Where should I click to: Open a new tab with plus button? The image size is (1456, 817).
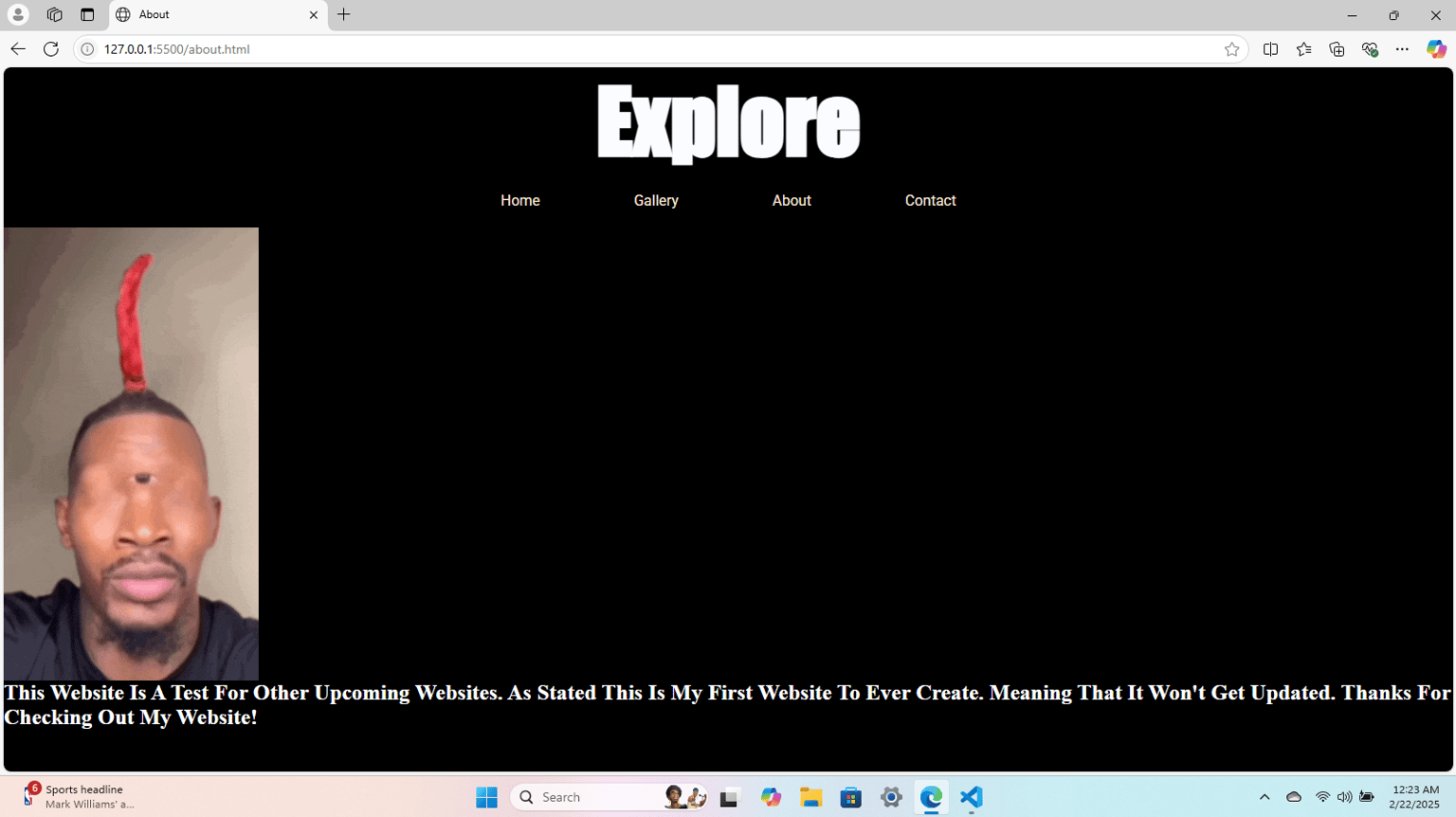(x=344, y=15)
